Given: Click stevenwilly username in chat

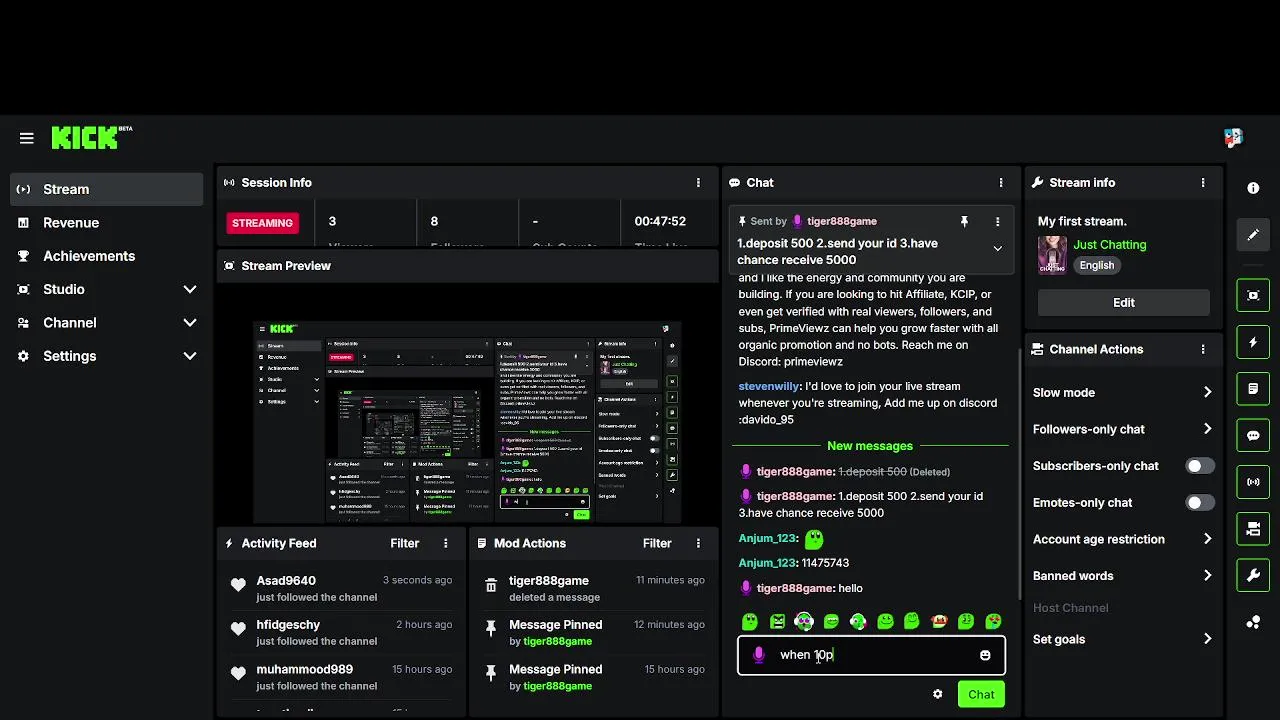Looking at the screenshot, I should [x=769, y=386].
